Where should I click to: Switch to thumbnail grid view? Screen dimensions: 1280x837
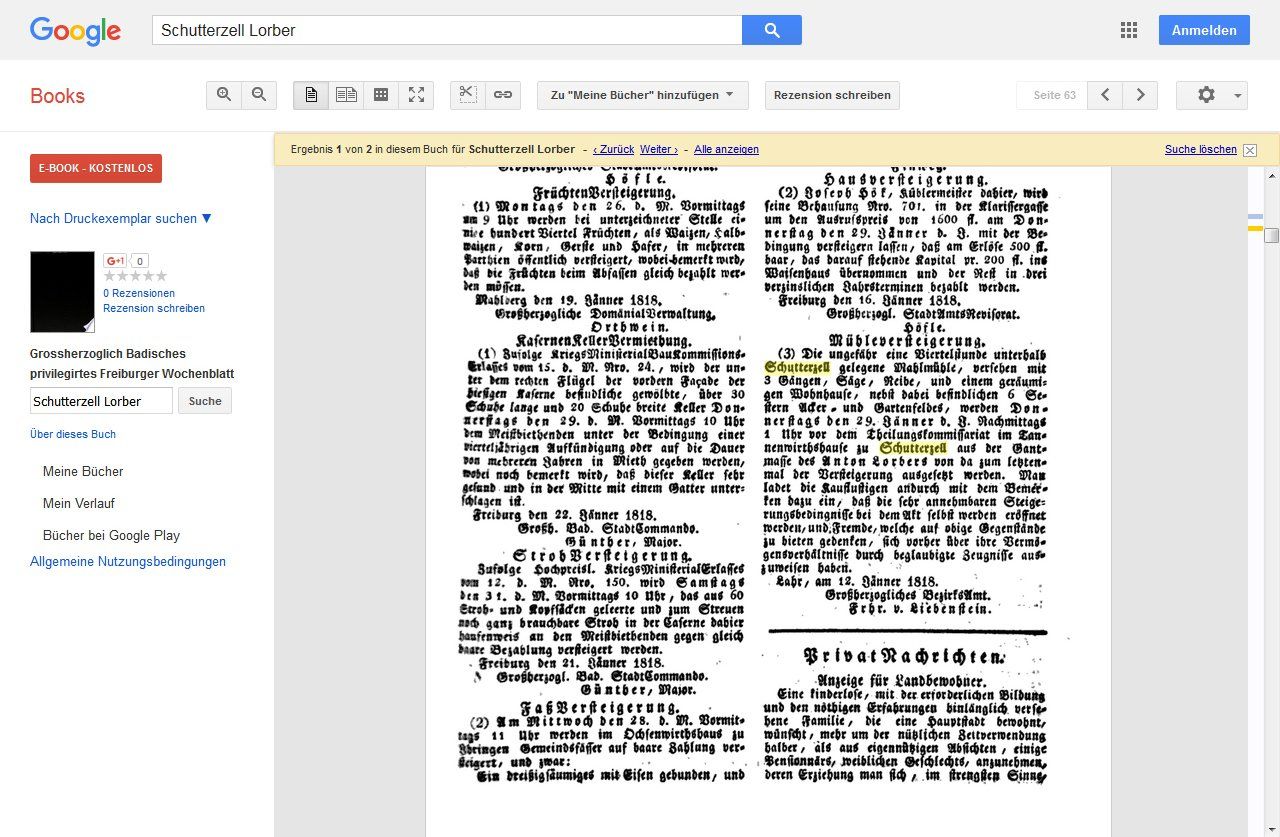(381, 95)
